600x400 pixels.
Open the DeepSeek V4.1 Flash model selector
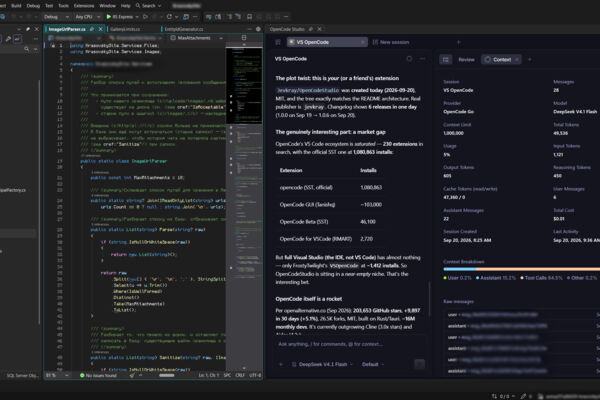pos(322,364)
